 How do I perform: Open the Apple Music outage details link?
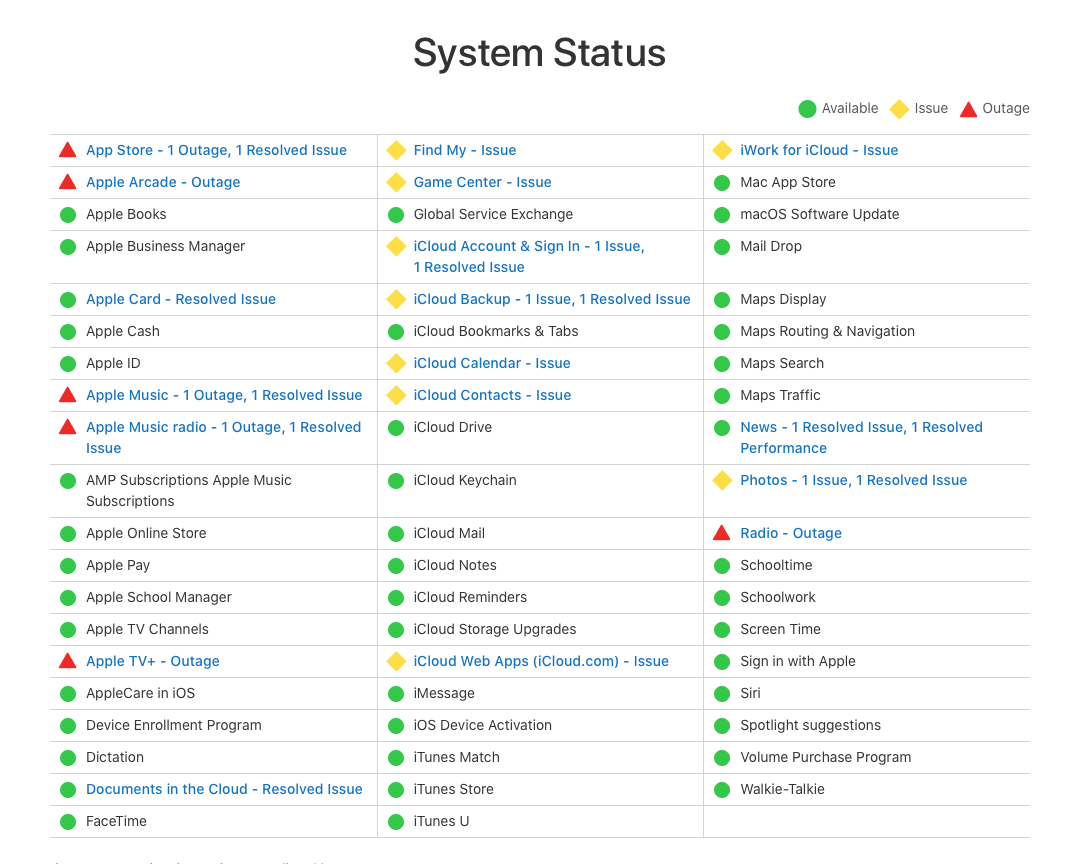[x=224, y=395]
